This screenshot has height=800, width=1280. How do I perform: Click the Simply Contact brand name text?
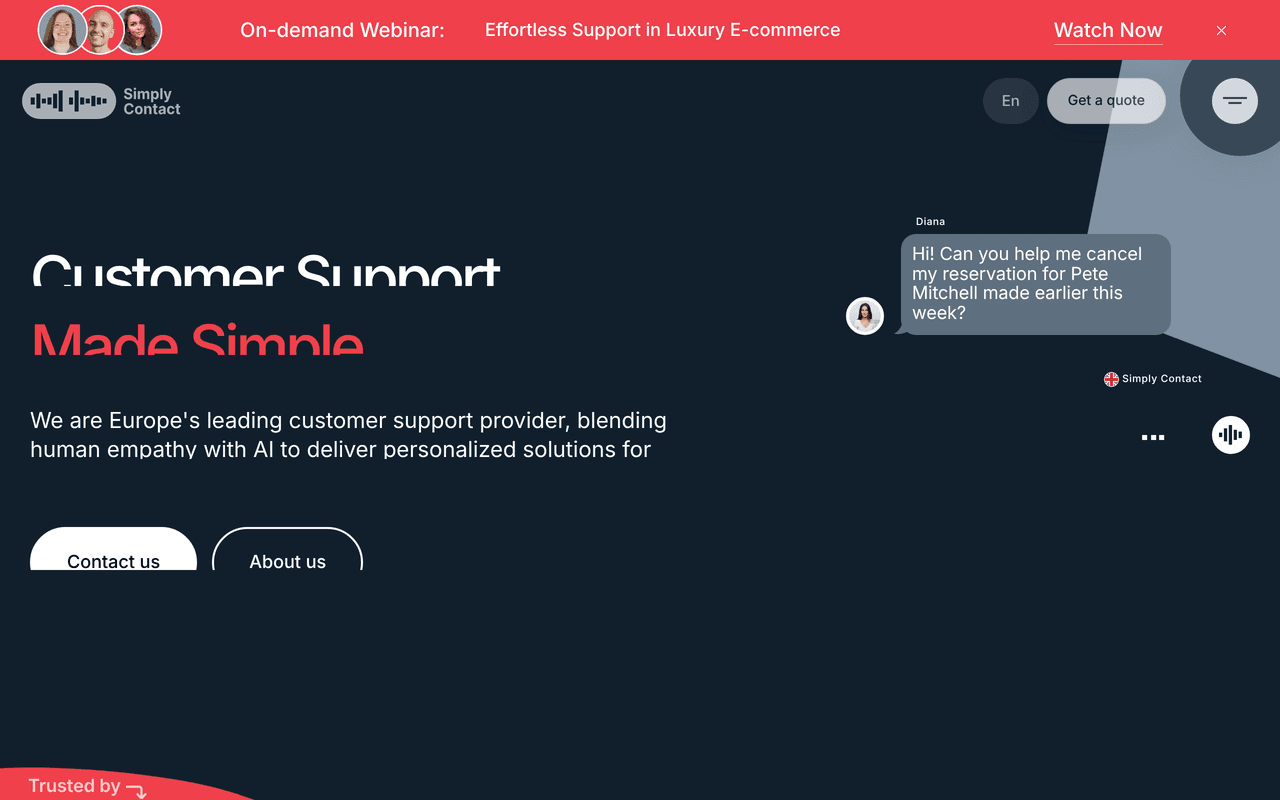click(151, 101)
